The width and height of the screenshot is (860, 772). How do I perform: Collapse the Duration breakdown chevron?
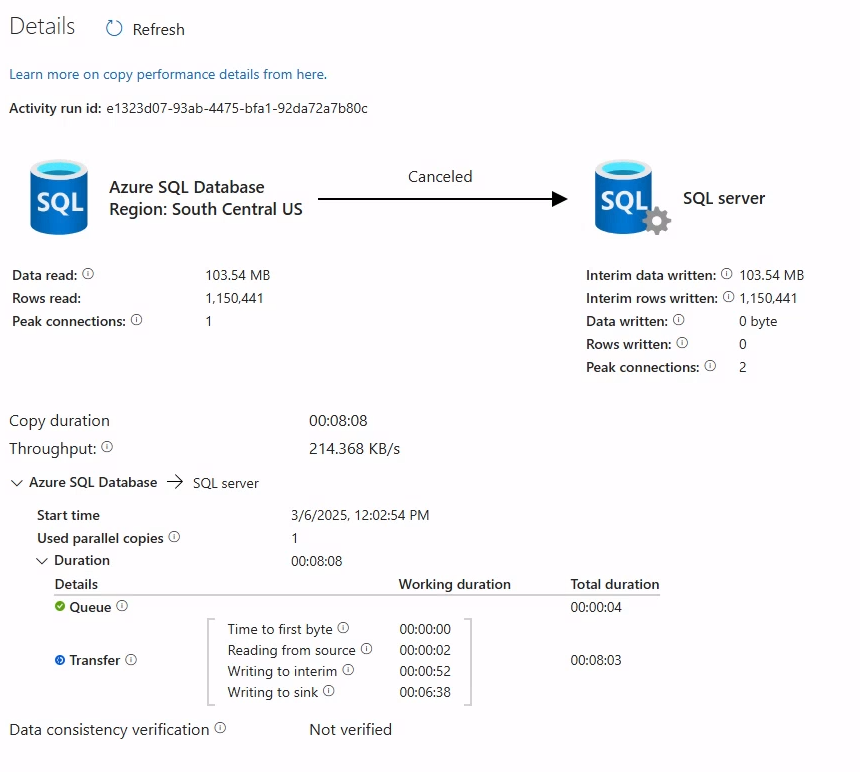coord(42,561)
